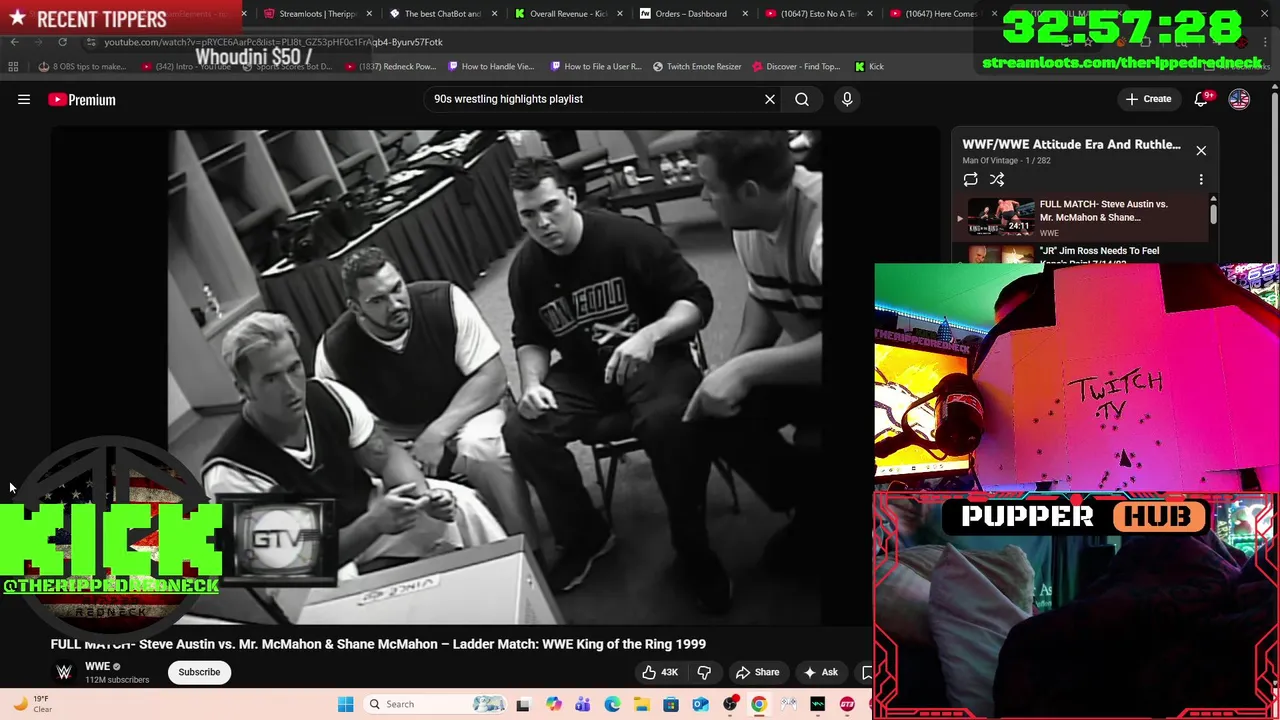Share this video

coord(757,672)
